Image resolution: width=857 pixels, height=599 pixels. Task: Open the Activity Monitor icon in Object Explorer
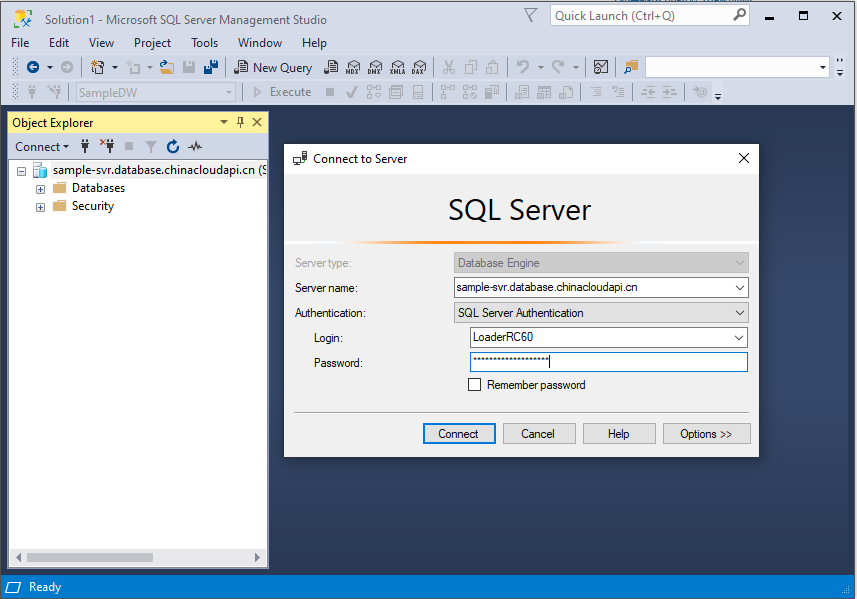click(195, 146)
